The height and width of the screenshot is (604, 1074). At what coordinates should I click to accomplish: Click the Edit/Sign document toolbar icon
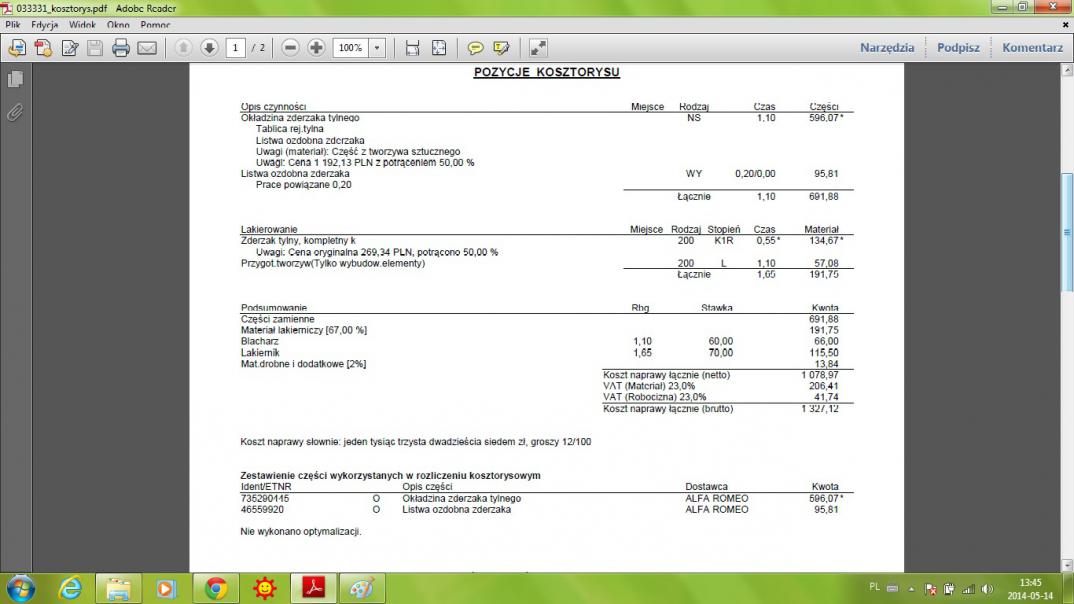[x=69, y=48]
